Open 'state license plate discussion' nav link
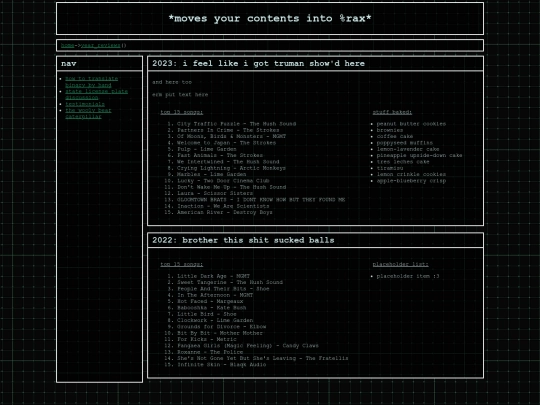The image size is (540, 405). (96, 94)
